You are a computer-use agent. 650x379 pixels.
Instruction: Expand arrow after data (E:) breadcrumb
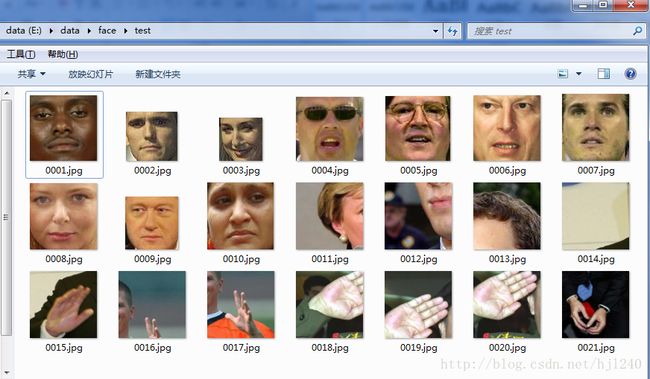pyautogui.click(x=51, y=31)
